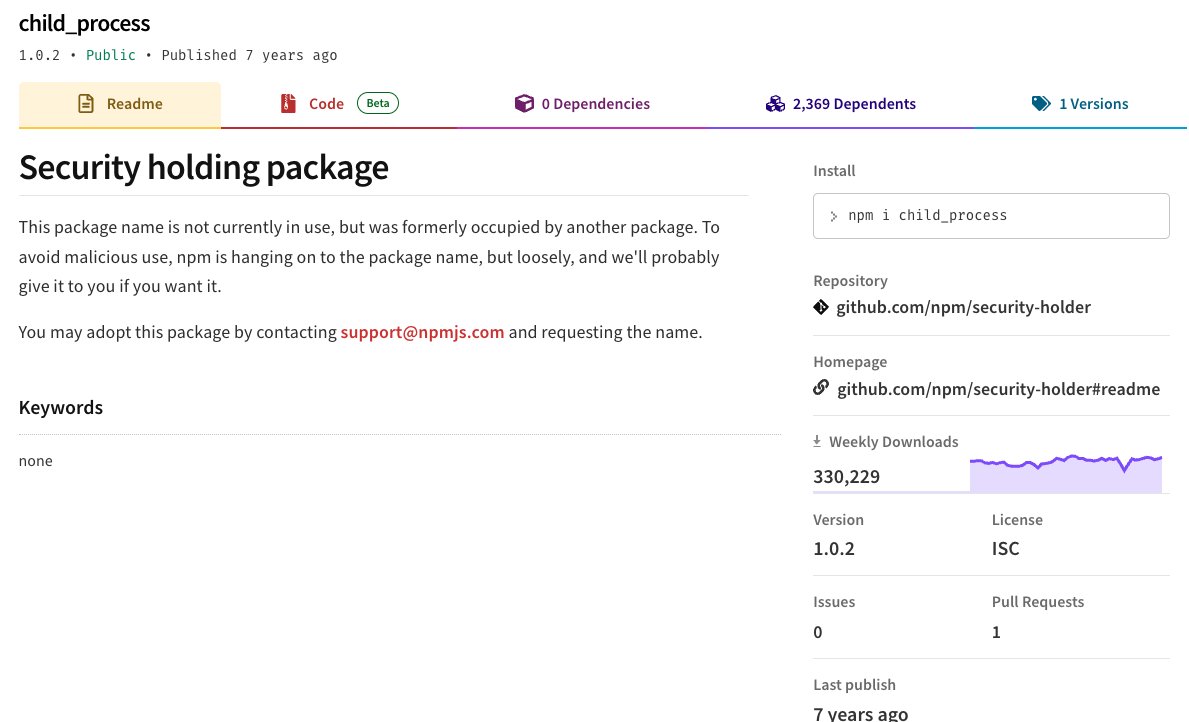The image size is (1189, 722).
Task: Show the 1 Versions tab
Action: (1080, 104)
